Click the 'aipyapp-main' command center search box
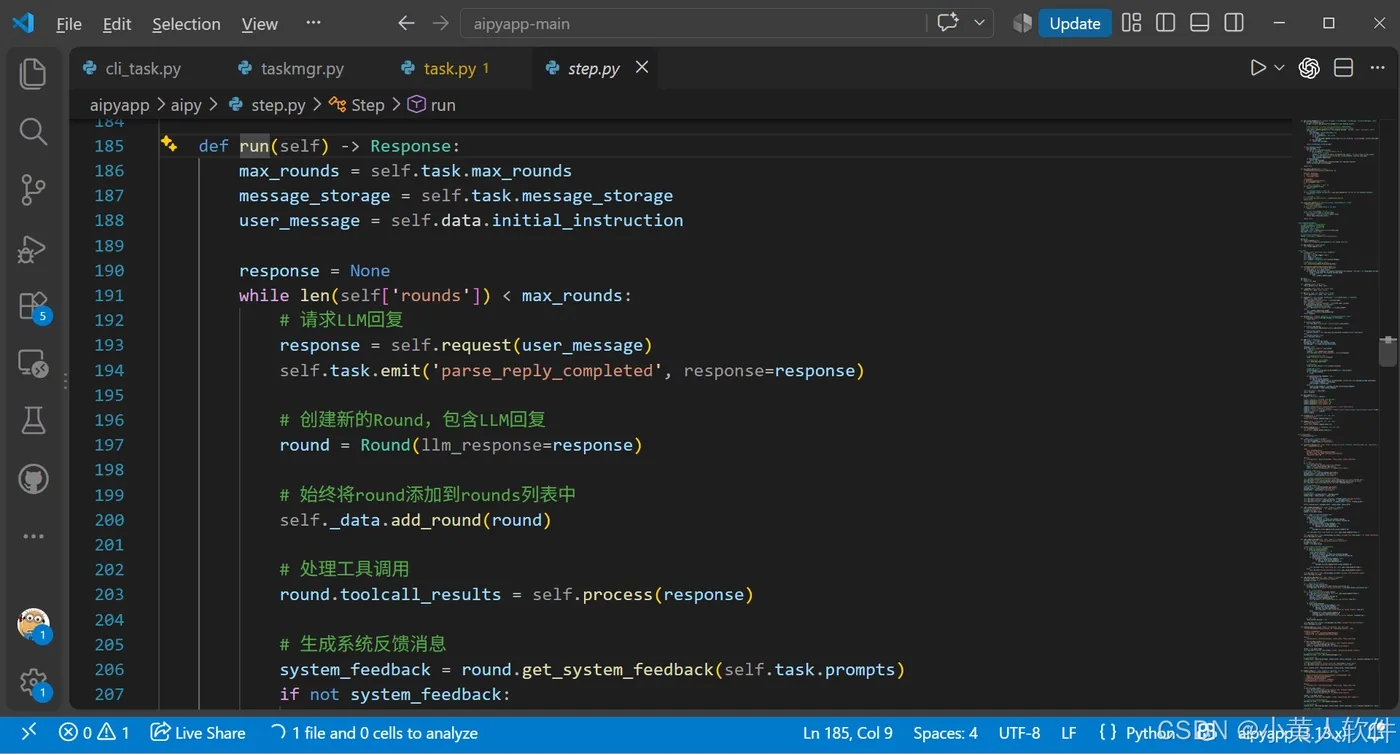 [695, 24]
